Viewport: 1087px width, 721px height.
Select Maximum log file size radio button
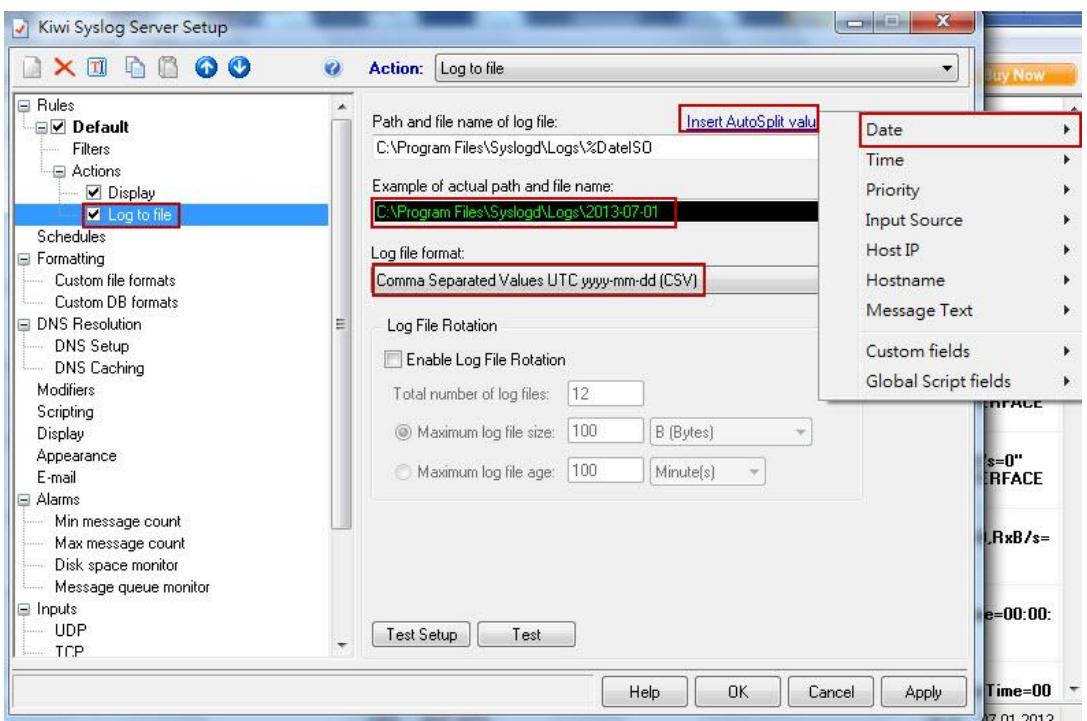click(x=403, y=432)
